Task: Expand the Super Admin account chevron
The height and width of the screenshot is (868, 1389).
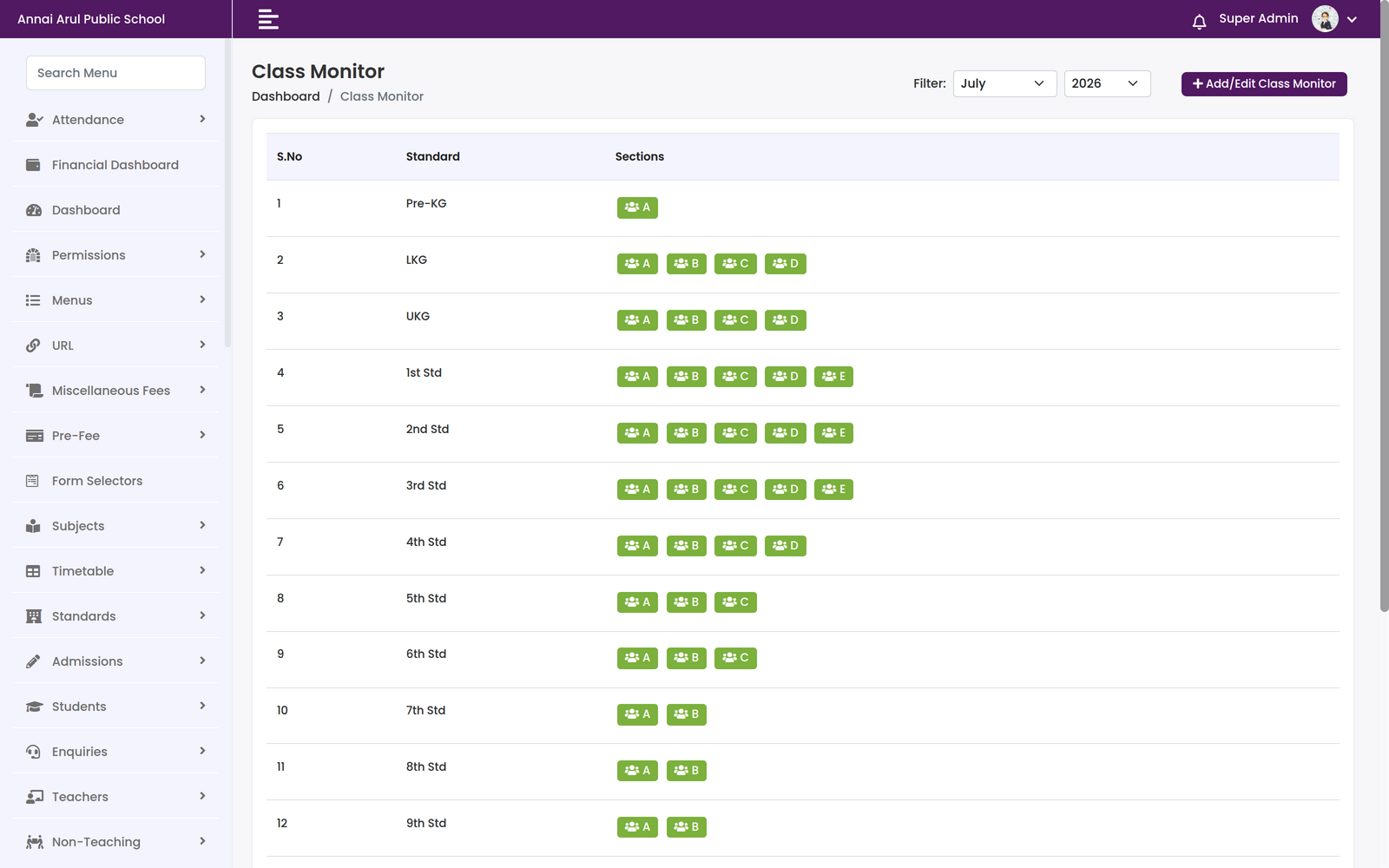Action: [1352, 19]
